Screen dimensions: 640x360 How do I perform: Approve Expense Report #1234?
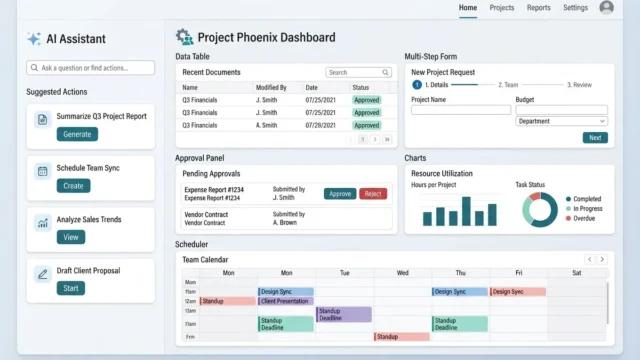pos(340,194)
